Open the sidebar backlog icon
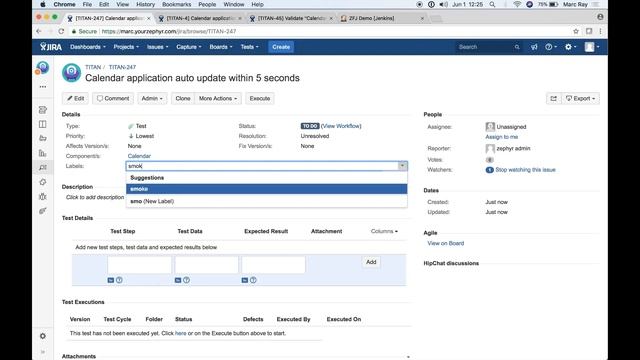640x360 pixels. coord(43,110)
